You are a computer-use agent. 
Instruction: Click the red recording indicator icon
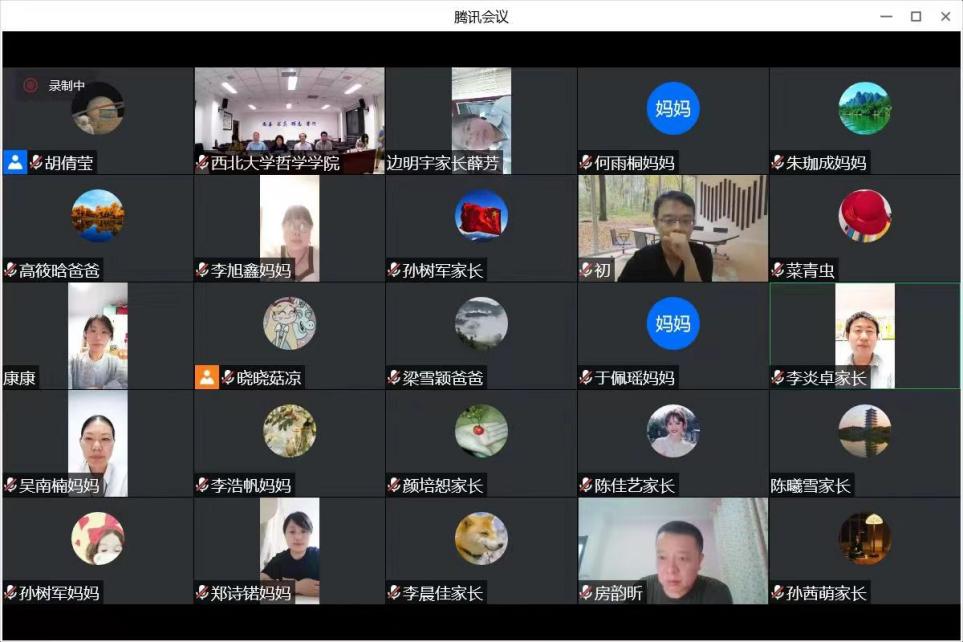[31, 86]
